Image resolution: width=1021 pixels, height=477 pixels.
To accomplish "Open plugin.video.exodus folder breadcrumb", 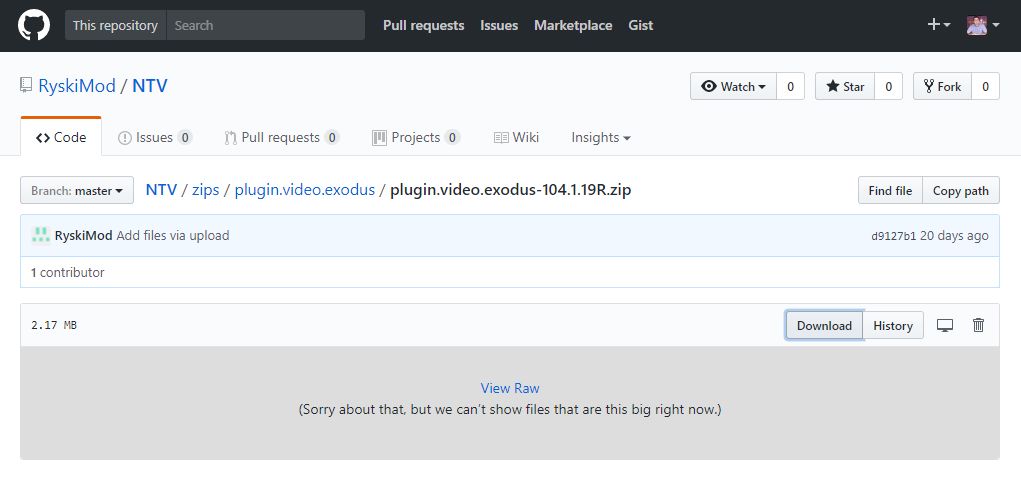I will coord(305,190).
